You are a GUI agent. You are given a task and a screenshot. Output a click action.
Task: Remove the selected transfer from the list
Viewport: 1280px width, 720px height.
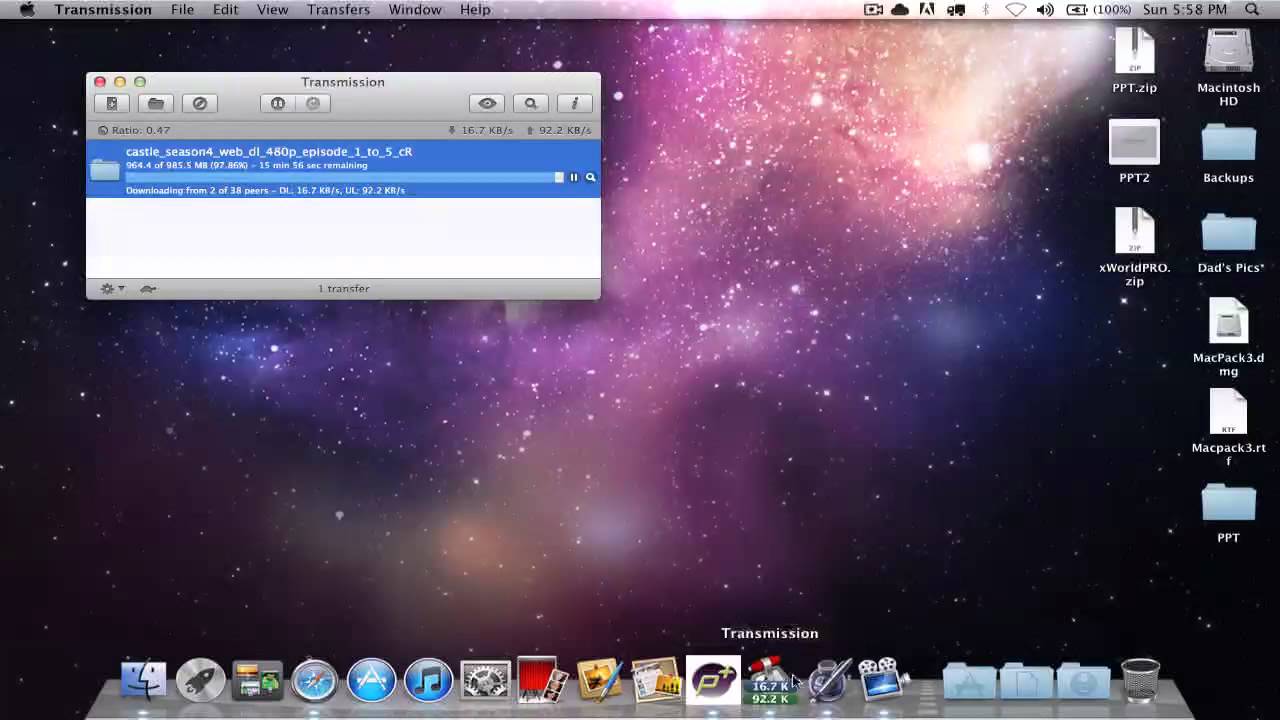pos(200,103)
